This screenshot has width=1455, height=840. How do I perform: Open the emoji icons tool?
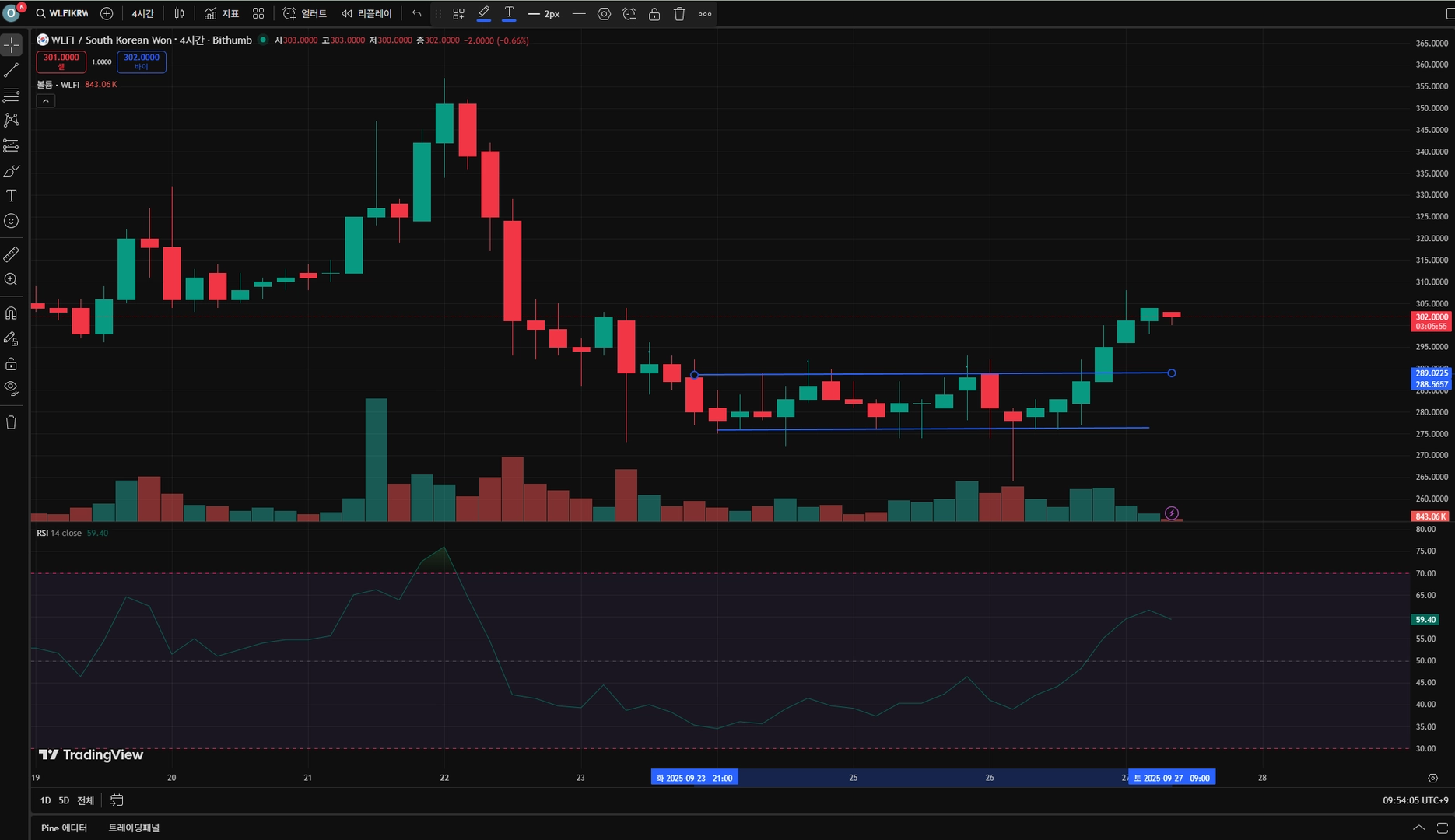tap(12, 221)
